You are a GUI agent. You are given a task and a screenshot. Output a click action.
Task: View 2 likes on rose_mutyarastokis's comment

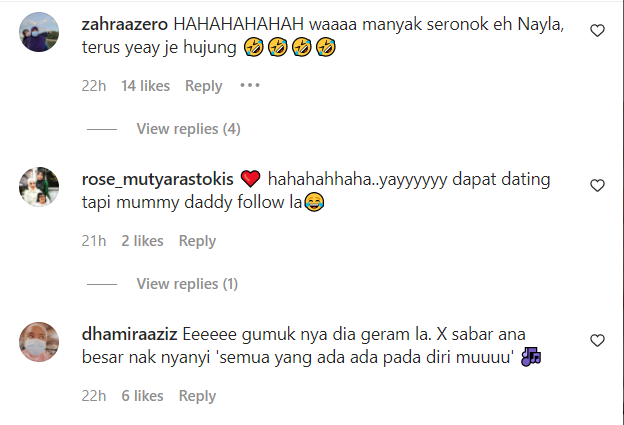click(142, 241)
